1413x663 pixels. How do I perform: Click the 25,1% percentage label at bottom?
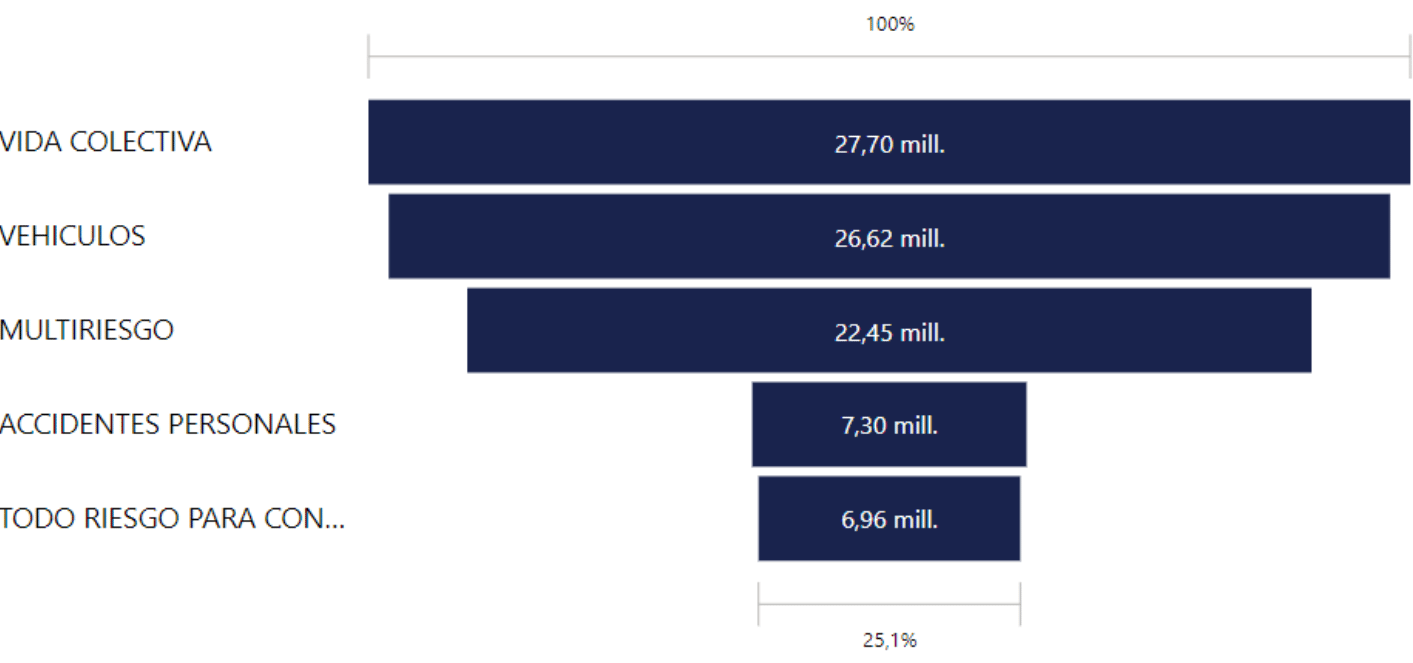pos(890,641)
